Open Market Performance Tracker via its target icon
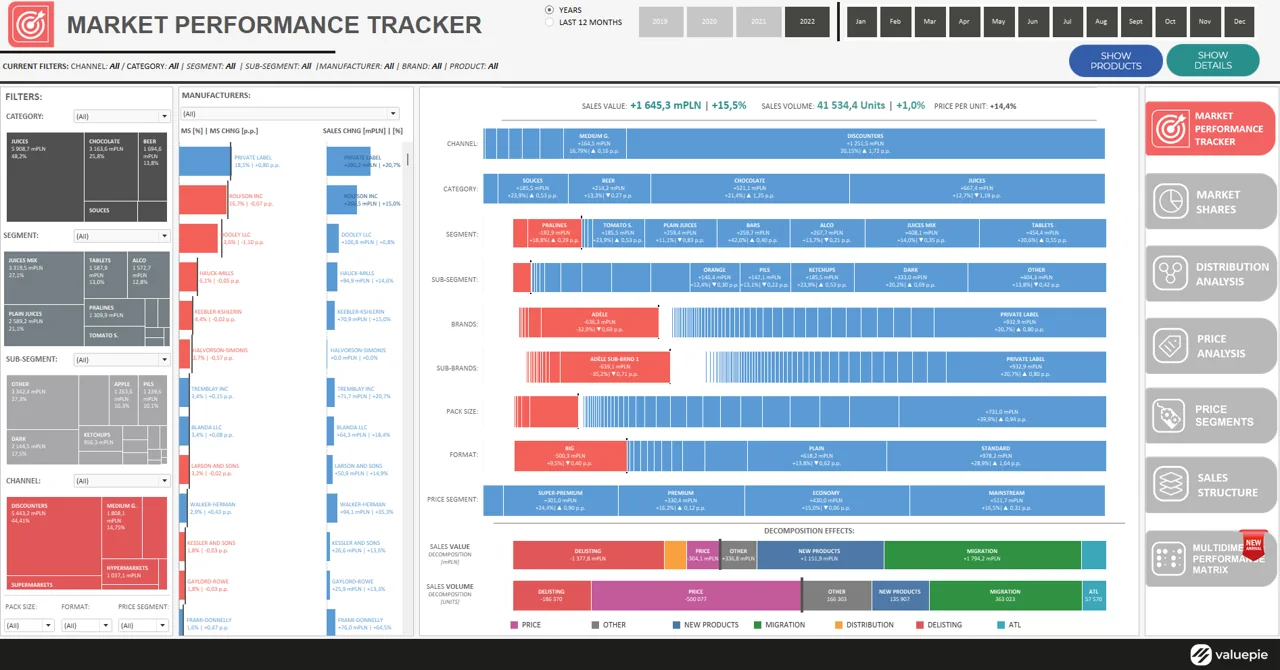Viewport: 1280px width, 670px height. tap(1170, 128)
